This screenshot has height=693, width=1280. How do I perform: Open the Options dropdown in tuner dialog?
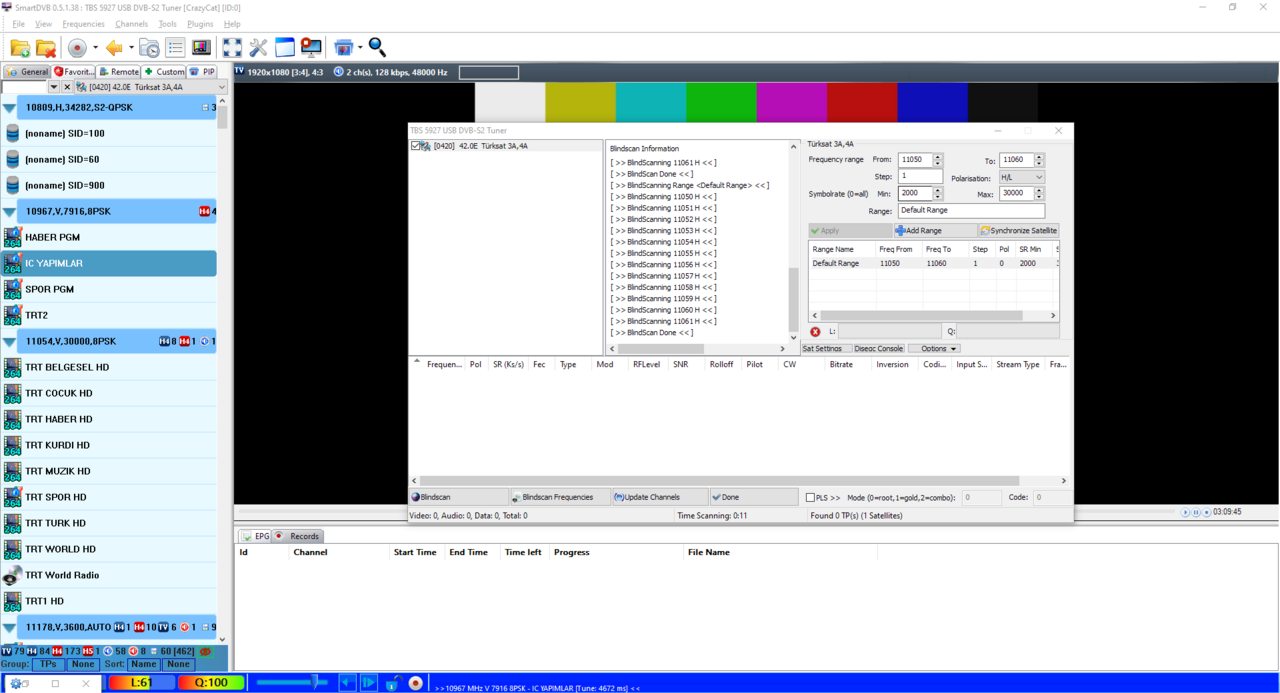point(938,349)
